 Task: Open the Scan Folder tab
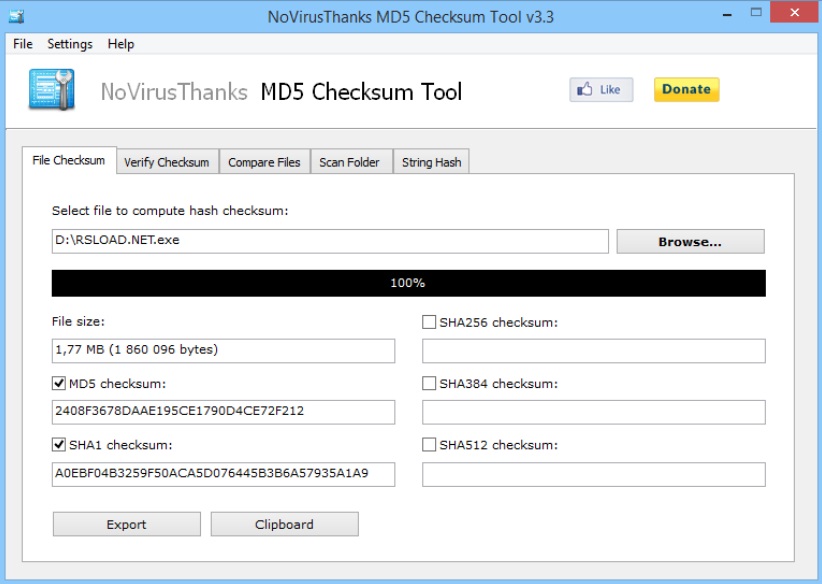point(349,162)
